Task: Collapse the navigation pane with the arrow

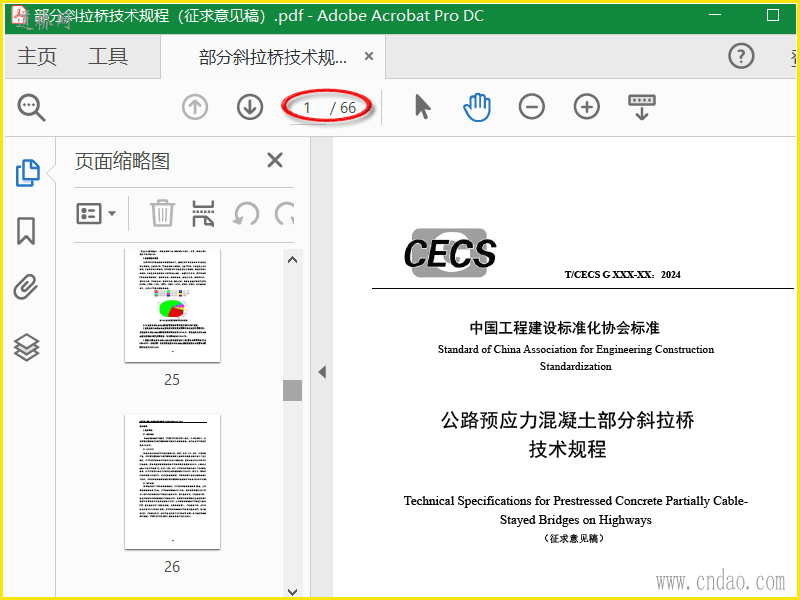Action: [322, 372]
